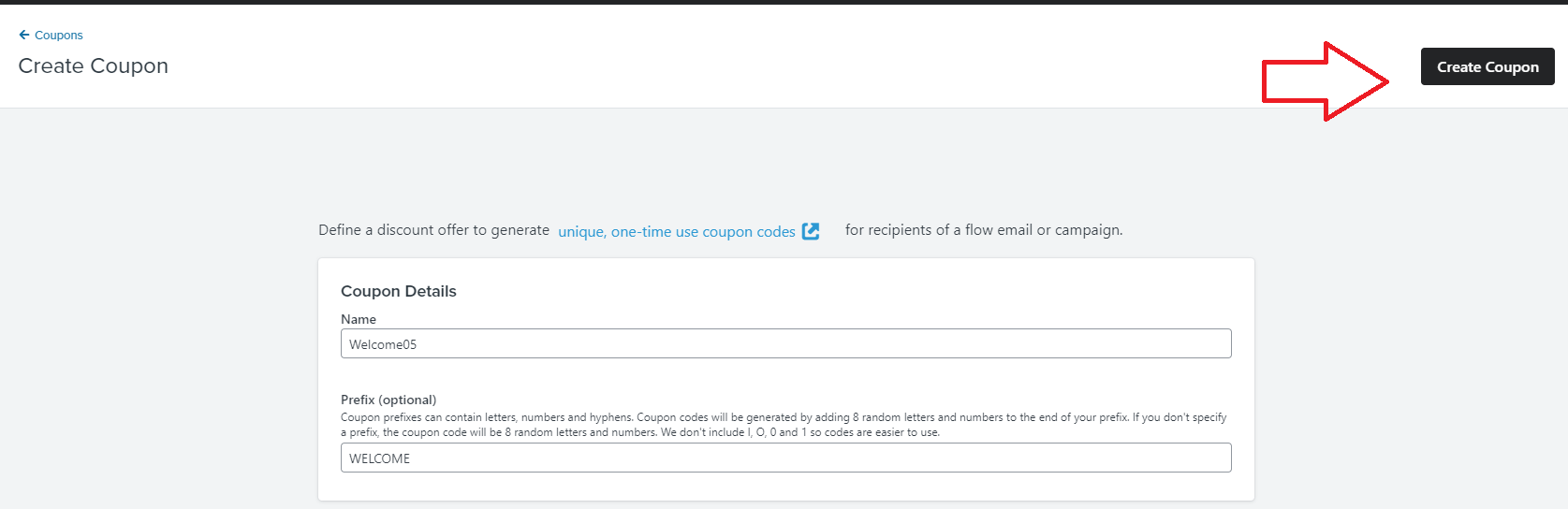The width and height of the screenshot is (1568, 509).
Task: Click the dark bar at the very top
Action: [784, 2]
